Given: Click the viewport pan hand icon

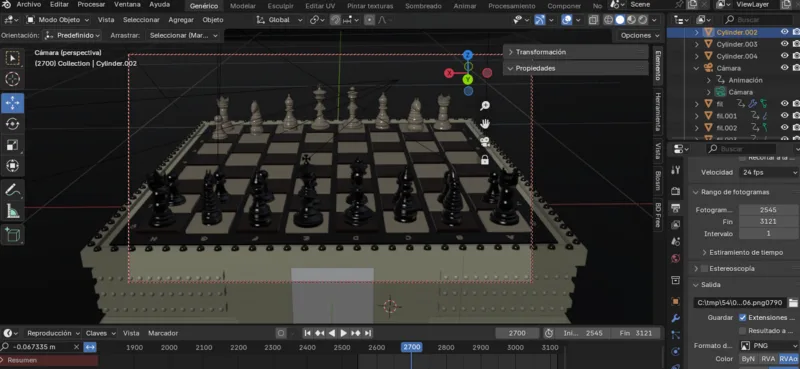Looking at the screenshot, I should (x=485, y=124).
